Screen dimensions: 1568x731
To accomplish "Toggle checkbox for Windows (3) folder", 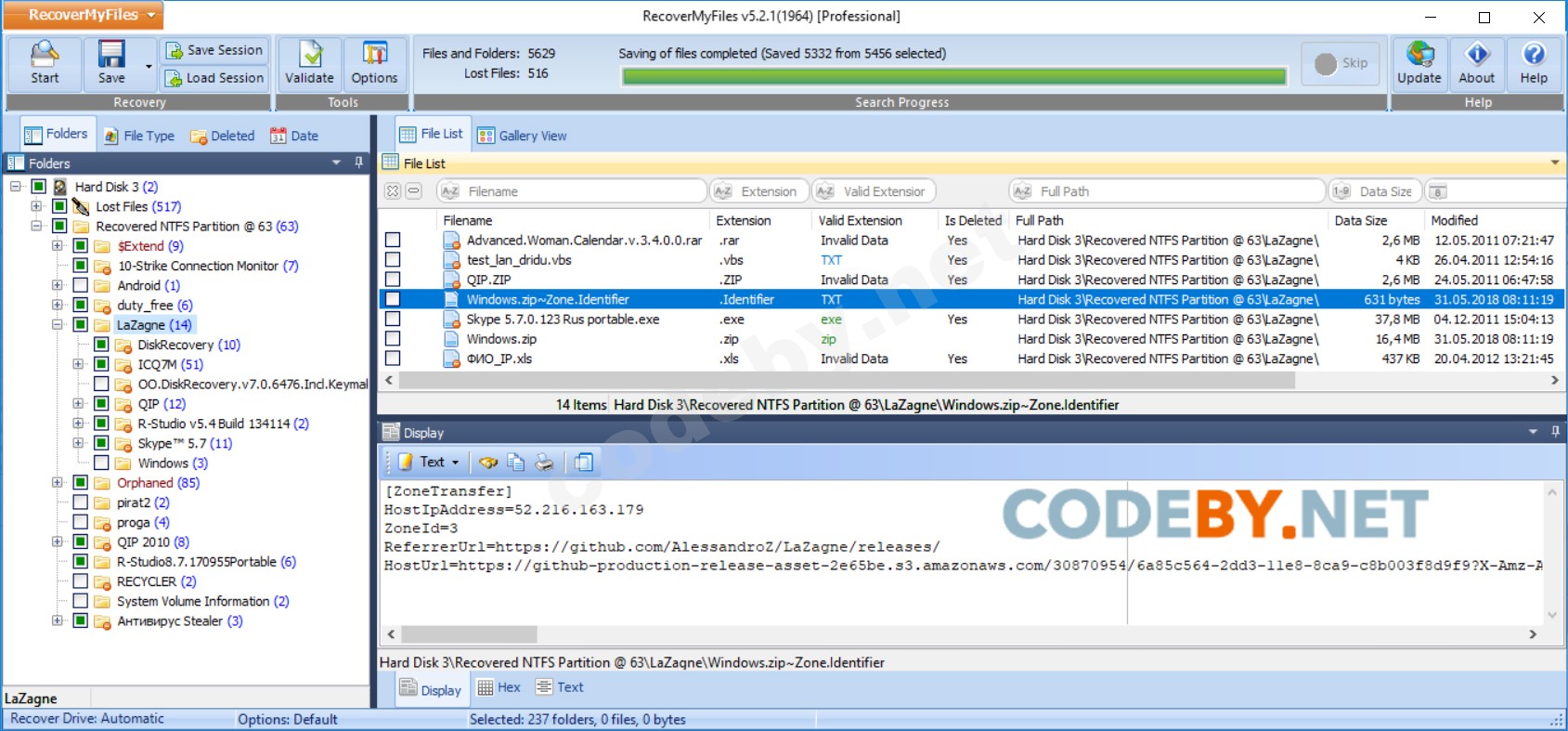I will click(x=101, y=463).
